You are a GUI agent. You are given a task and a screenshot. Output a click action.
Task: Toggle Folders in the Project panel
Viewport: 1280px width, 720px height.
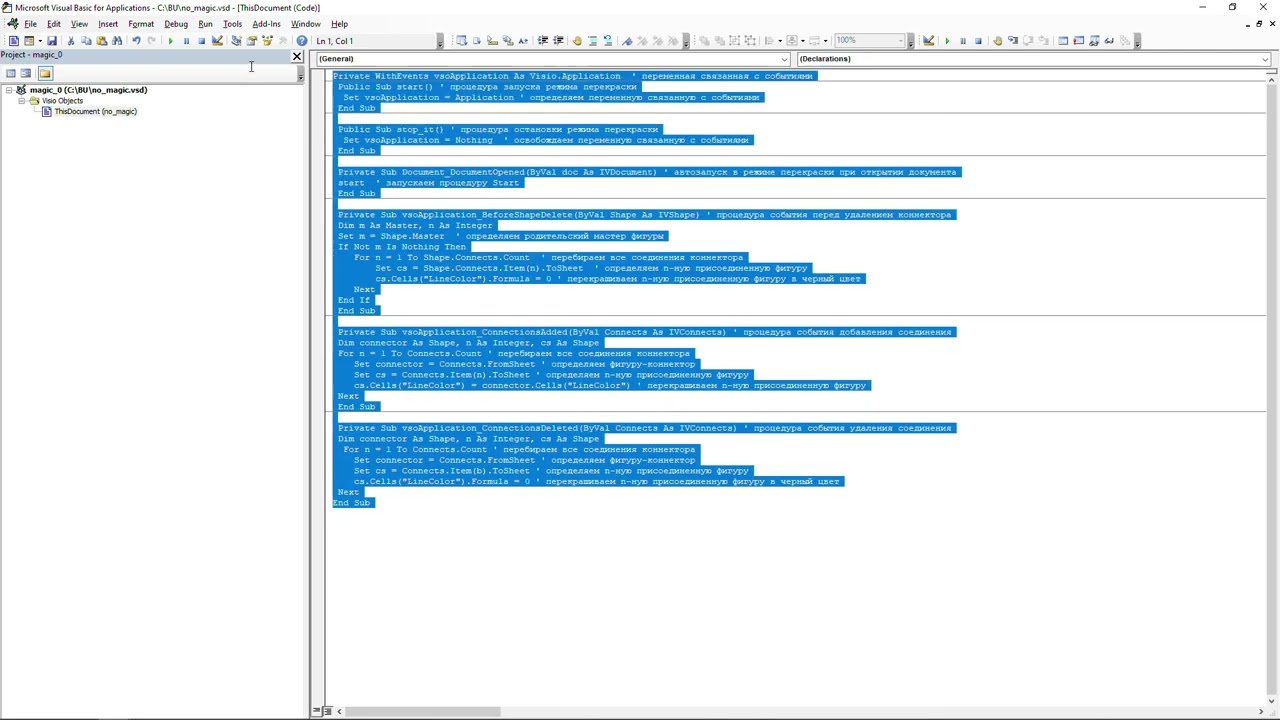(x=45, y=73)
